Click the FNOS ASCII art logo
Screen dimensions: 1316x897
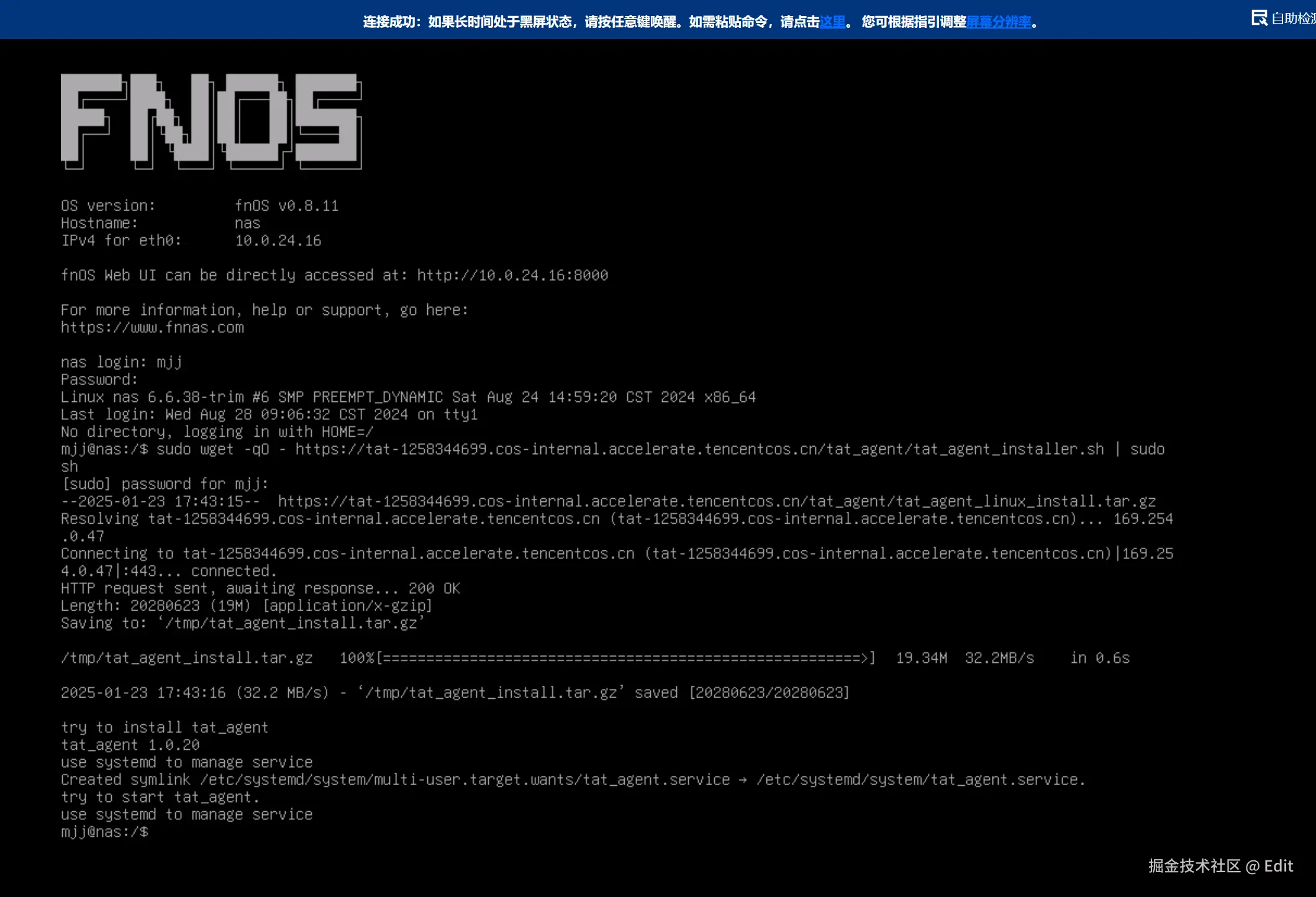pyautogui.click(x=211, y=121)
